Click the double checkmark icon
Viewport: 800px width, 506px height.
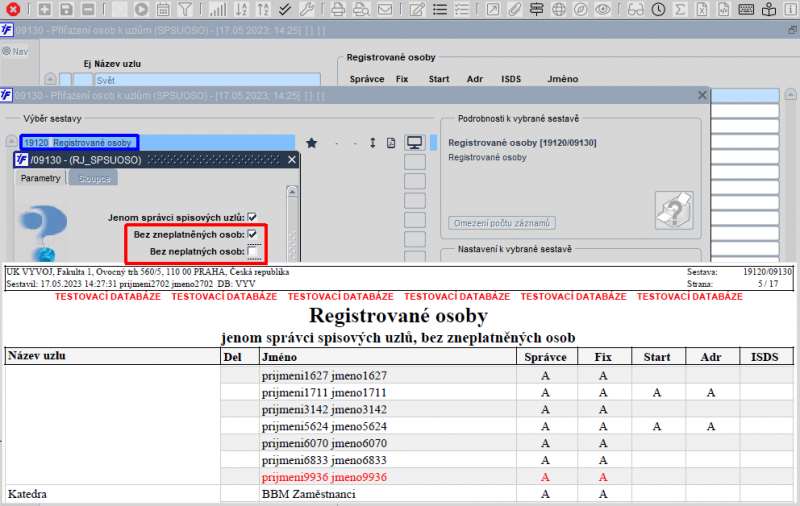(285, 9)
